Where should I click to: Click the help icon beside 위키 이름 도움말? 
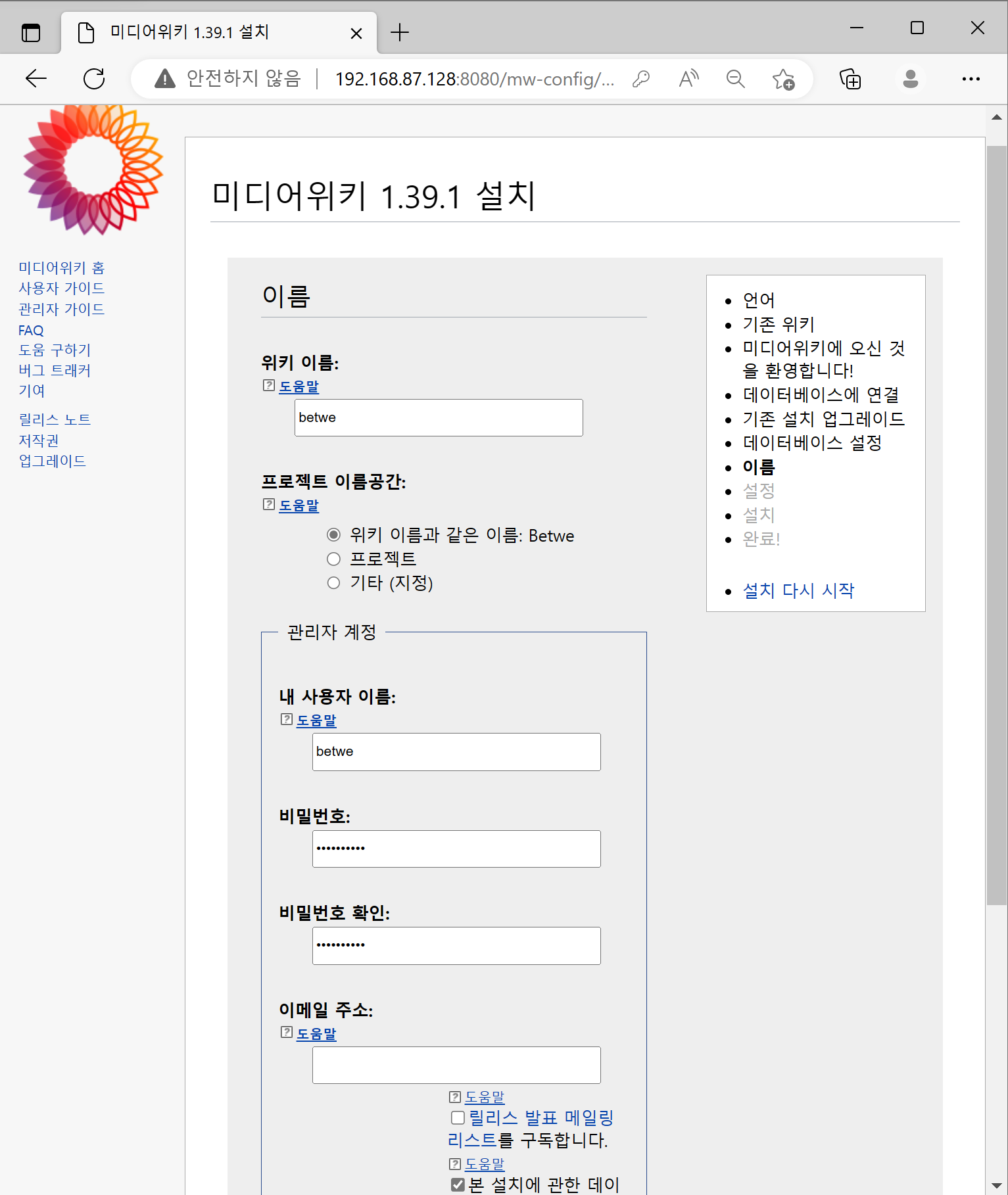(x=268, y=385)
